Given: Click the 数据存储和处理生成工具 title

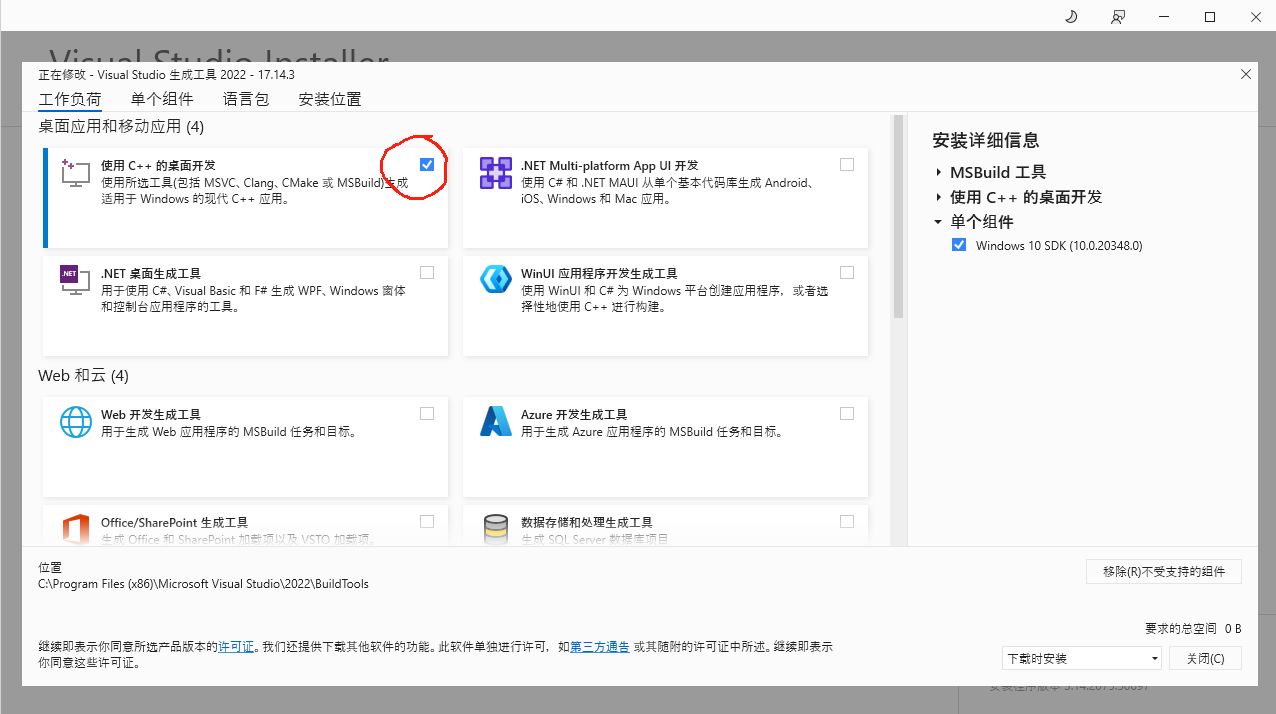Looking at the screenshot, I should pos(586,522).
